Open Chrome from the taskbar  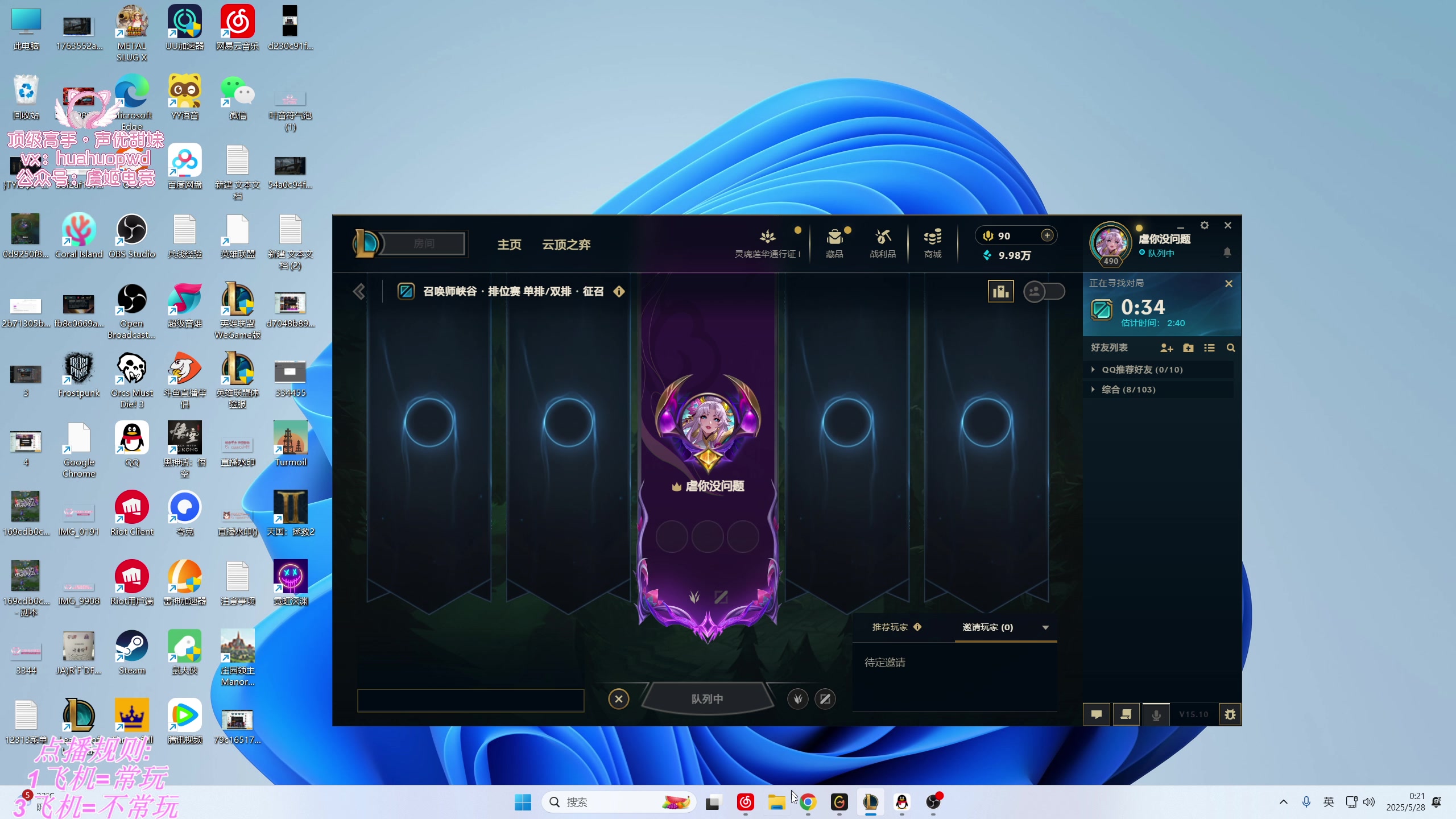(x=808, y=802)
